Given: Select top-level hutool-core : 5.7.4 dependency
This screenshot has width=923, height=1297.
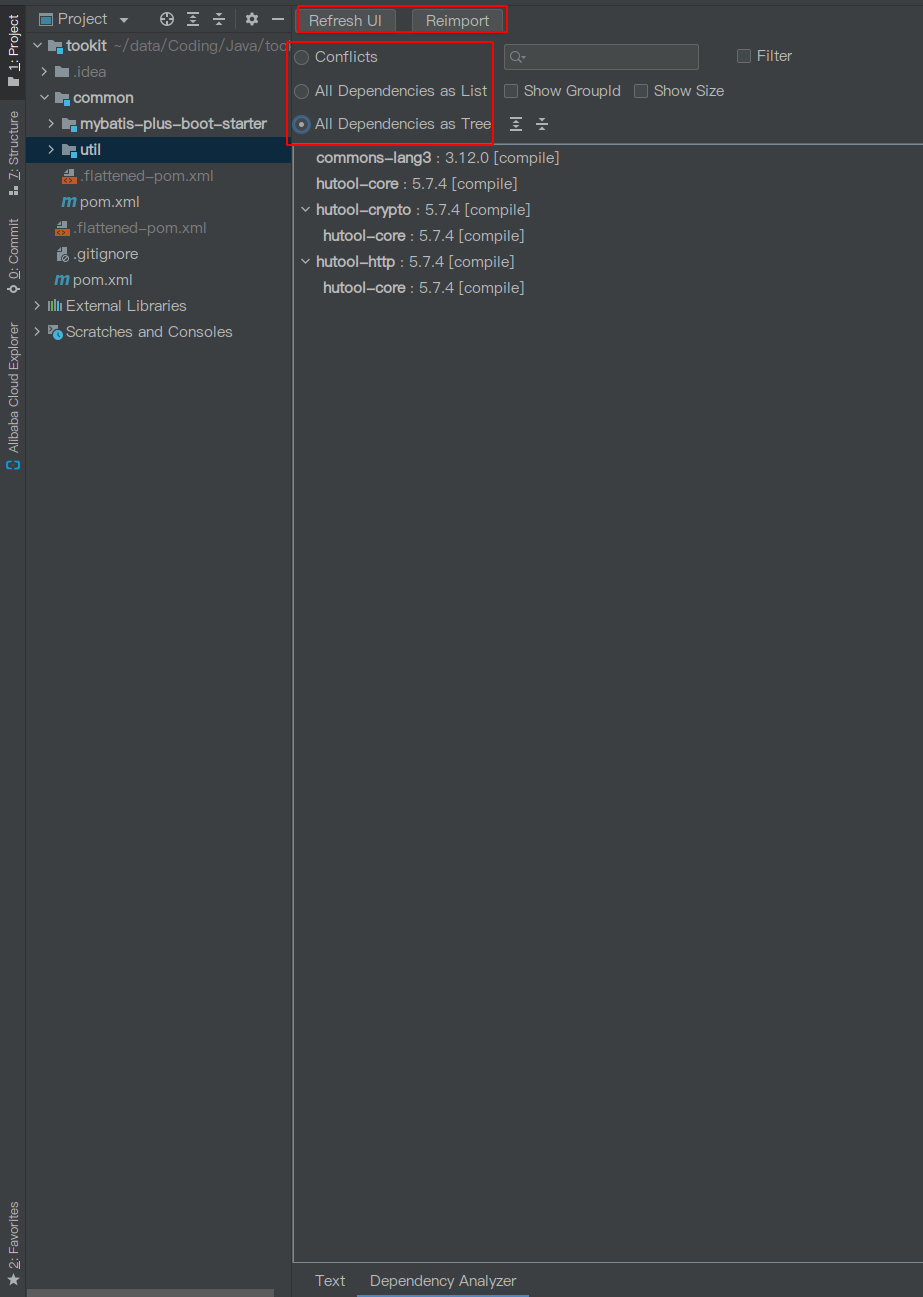Looking at the screenshot, I should [x=416, y=184].
